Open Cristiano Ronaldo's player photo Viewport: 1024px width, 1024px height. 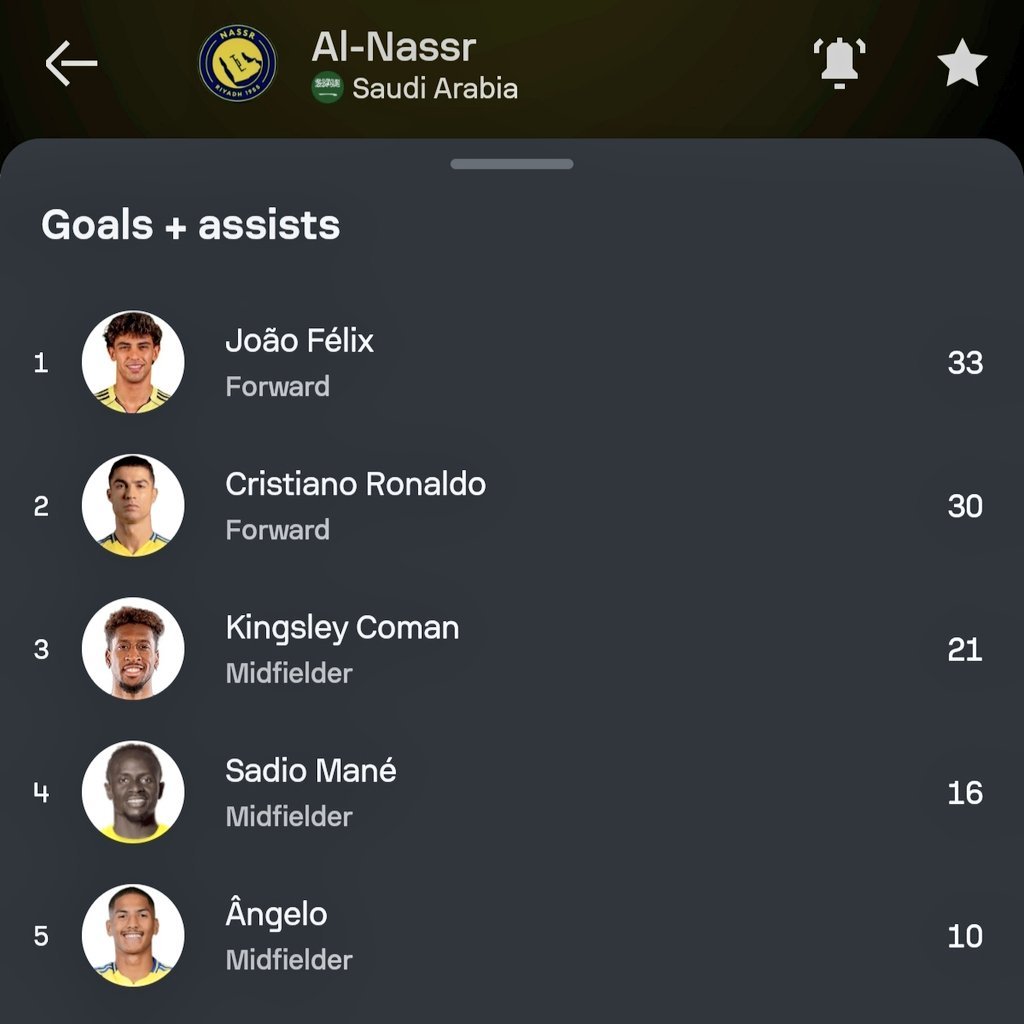pos(133,505)
